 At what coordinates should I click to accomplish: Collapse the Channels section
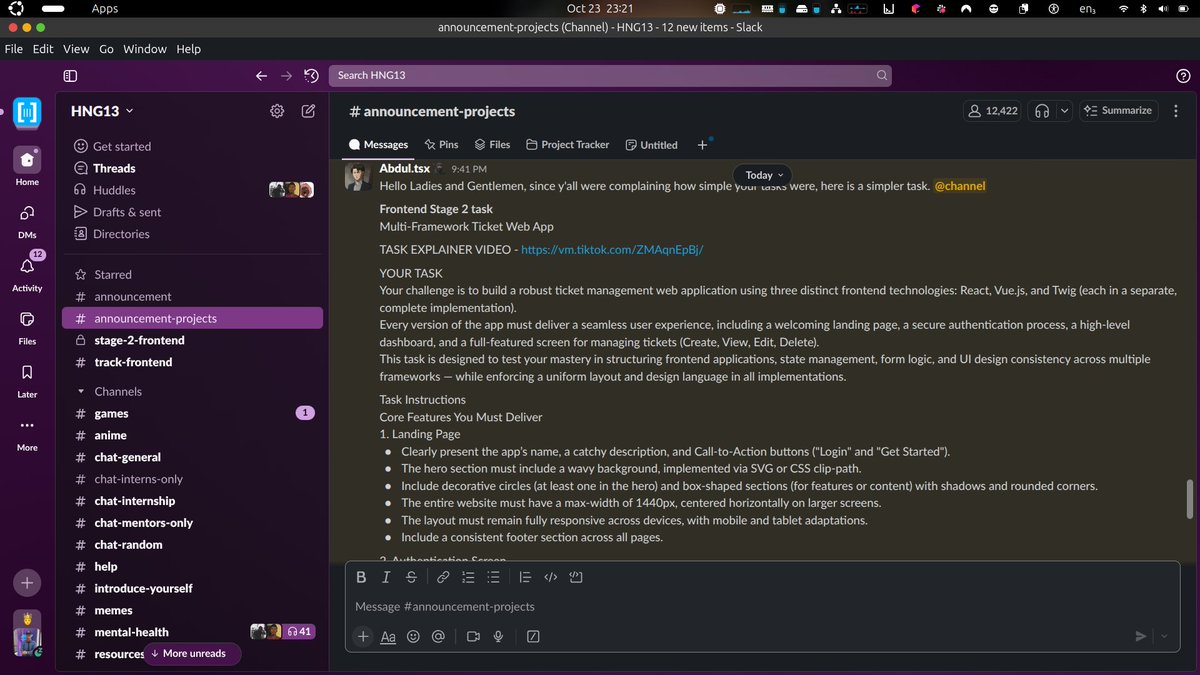(80, 392)
